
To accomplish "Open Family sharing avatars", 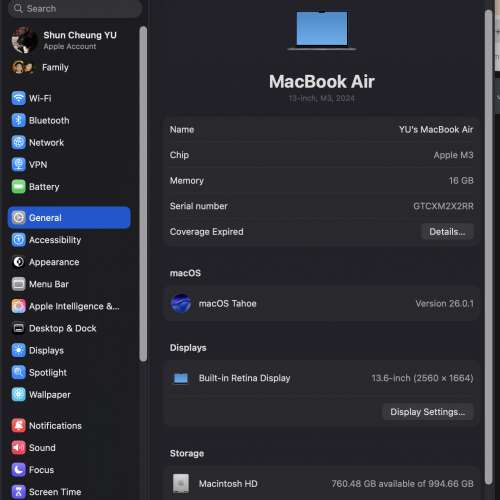I will point(22,67).
